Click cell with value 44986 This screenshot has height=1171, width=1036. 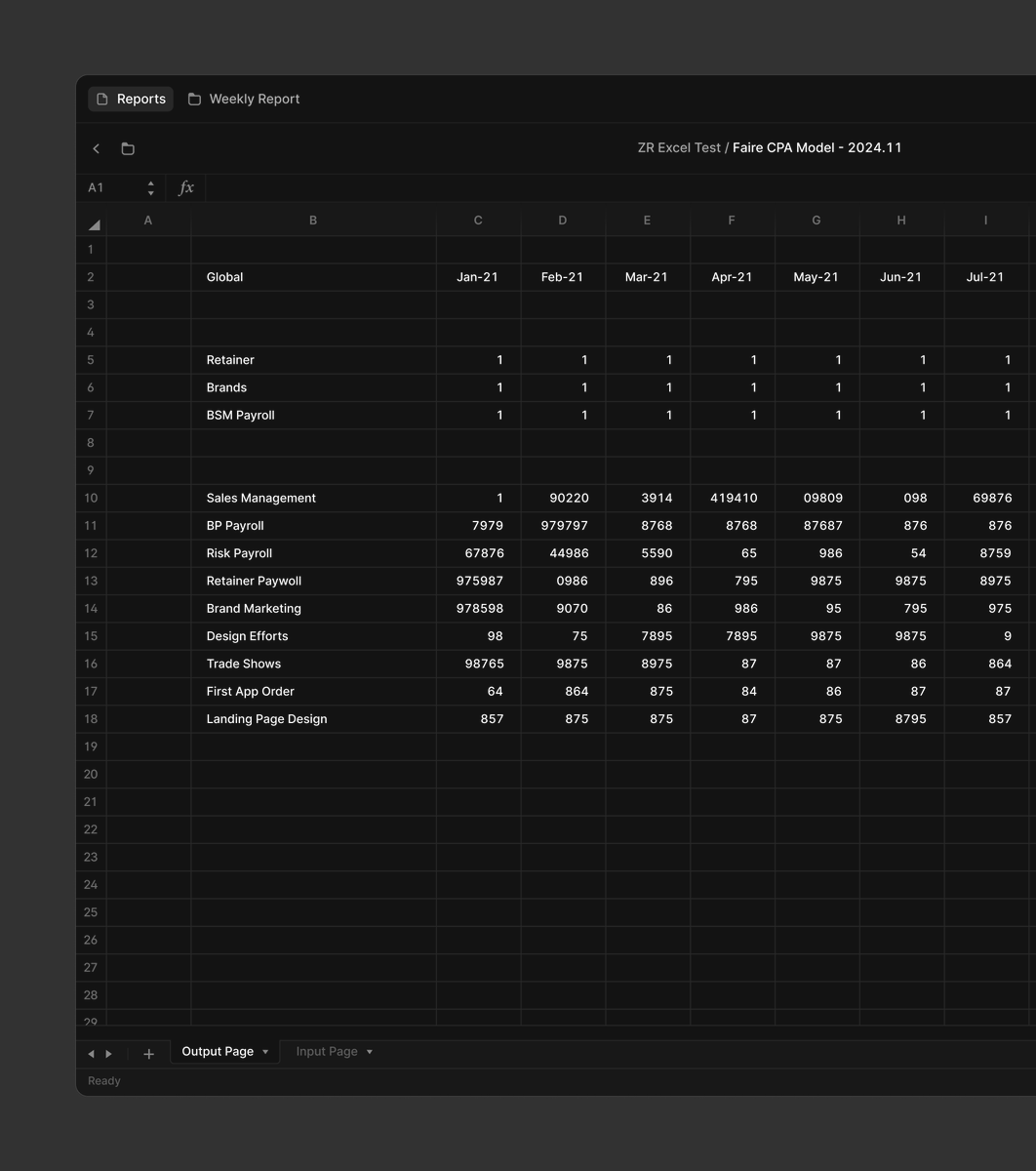click(563, 553)
